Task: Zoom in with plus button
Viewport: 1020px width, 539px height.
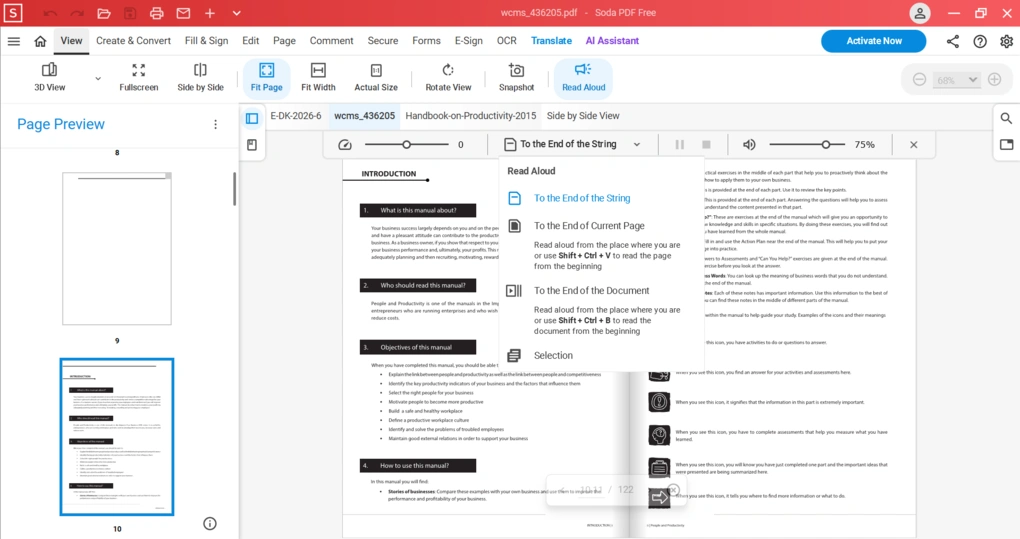Action: 995,79
